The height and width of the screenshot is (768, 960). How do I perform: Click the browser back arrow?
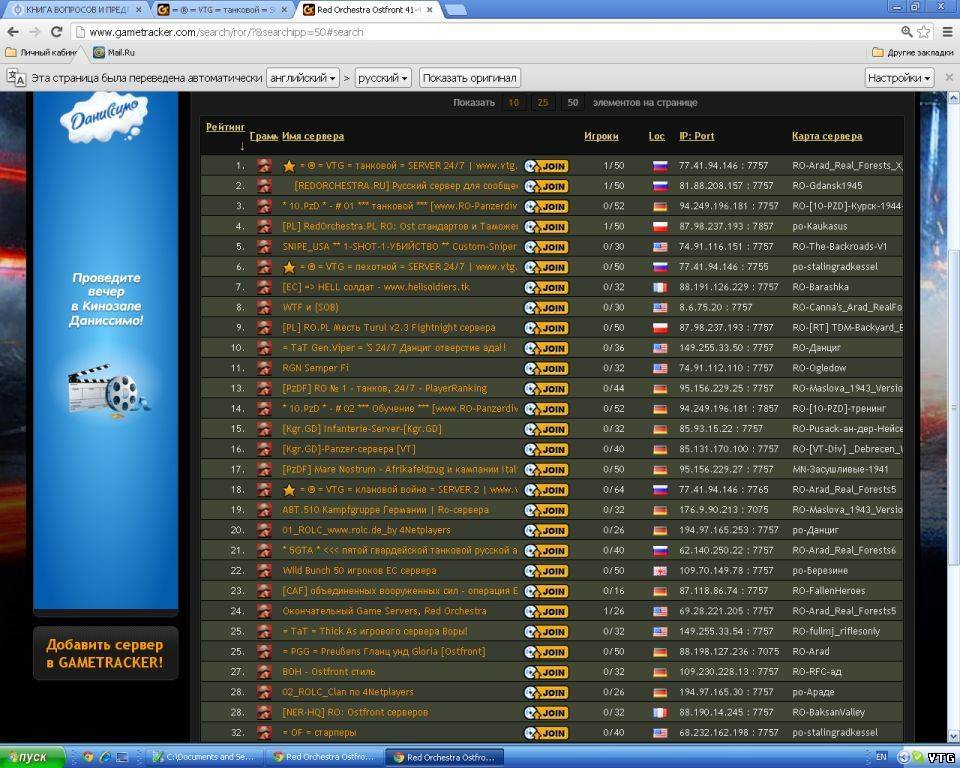pyautogui.click(x=13, y=32)
